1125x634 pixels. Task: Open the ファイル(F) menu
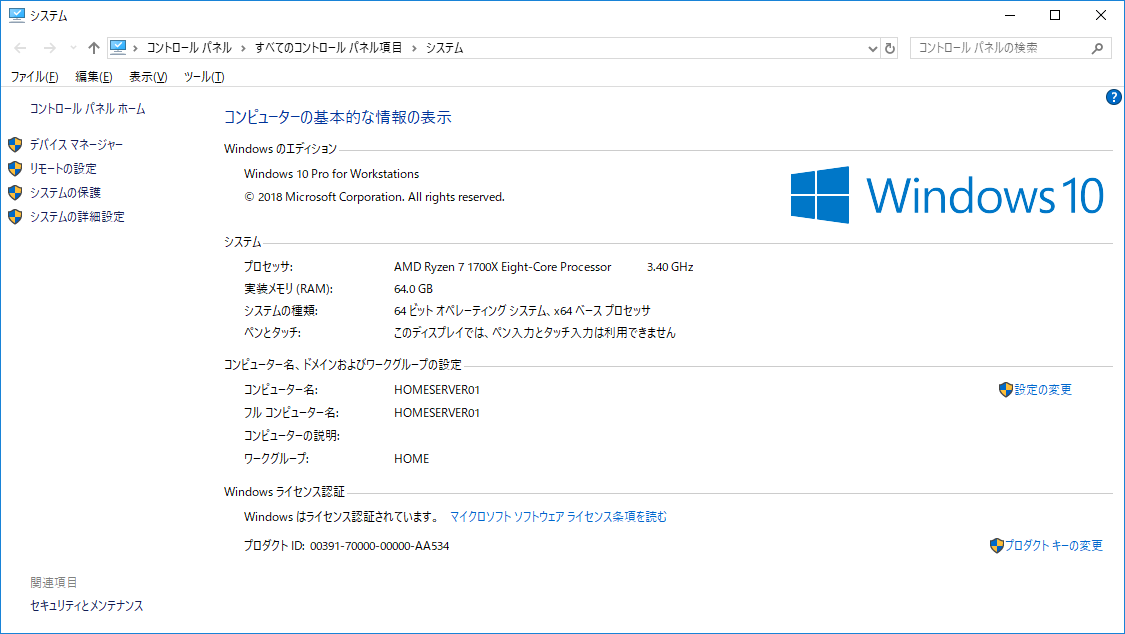click(34, 77)
